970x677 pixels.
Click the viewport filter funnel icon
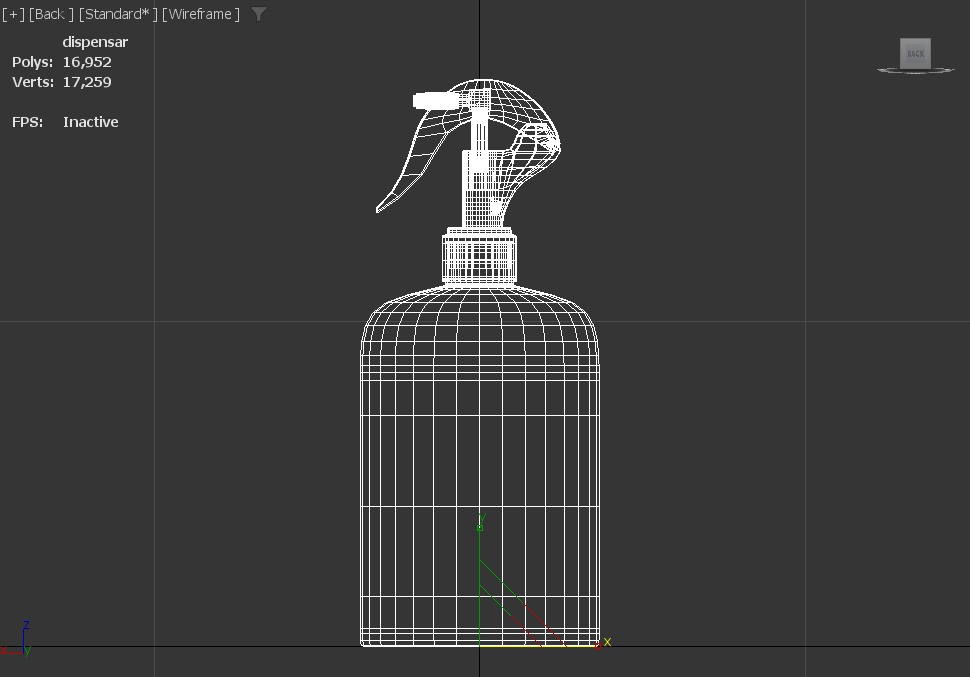pos(259,14)
